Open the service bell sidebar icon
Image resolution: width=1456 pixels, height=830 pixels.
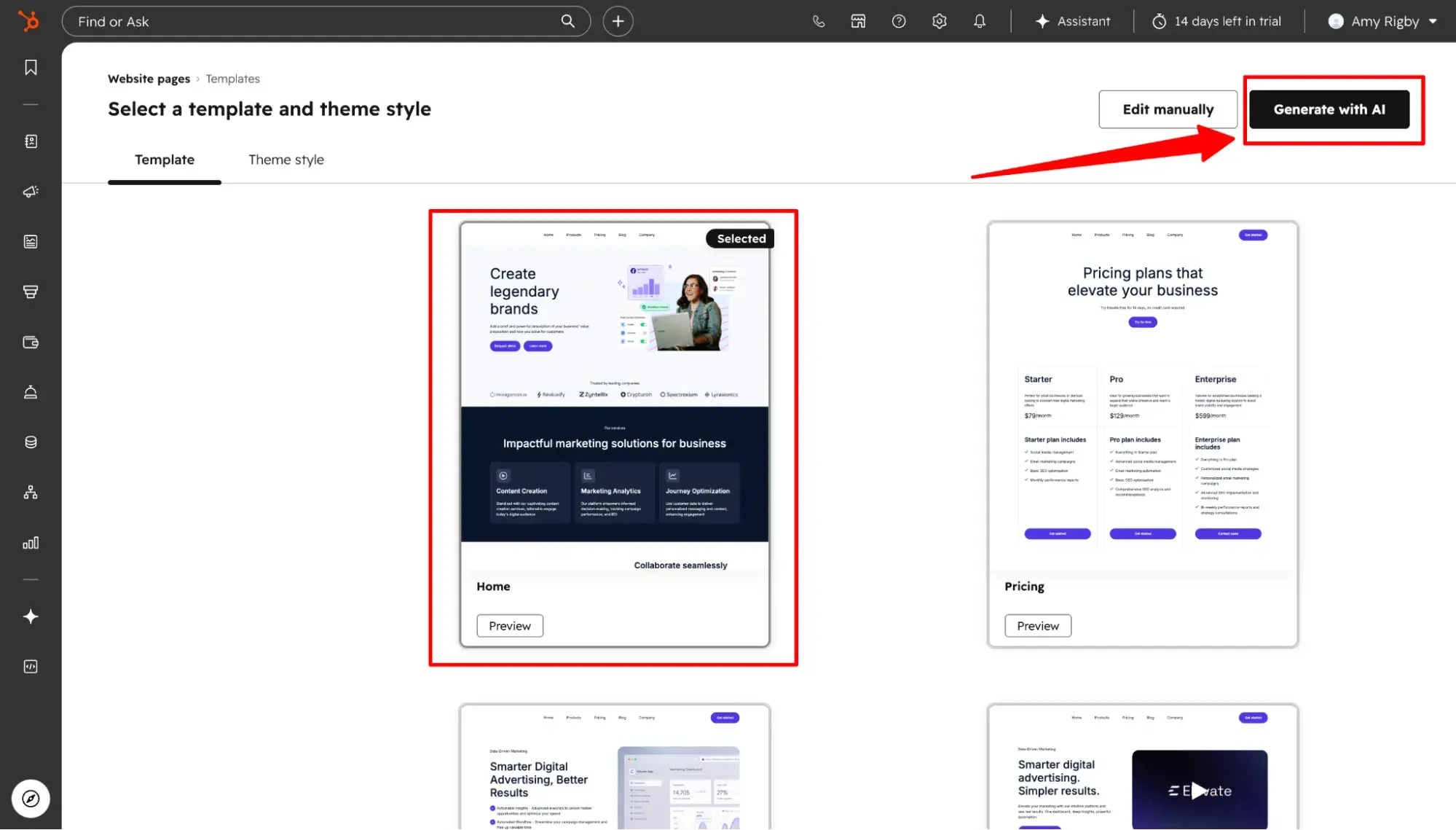tap(31, 393)
